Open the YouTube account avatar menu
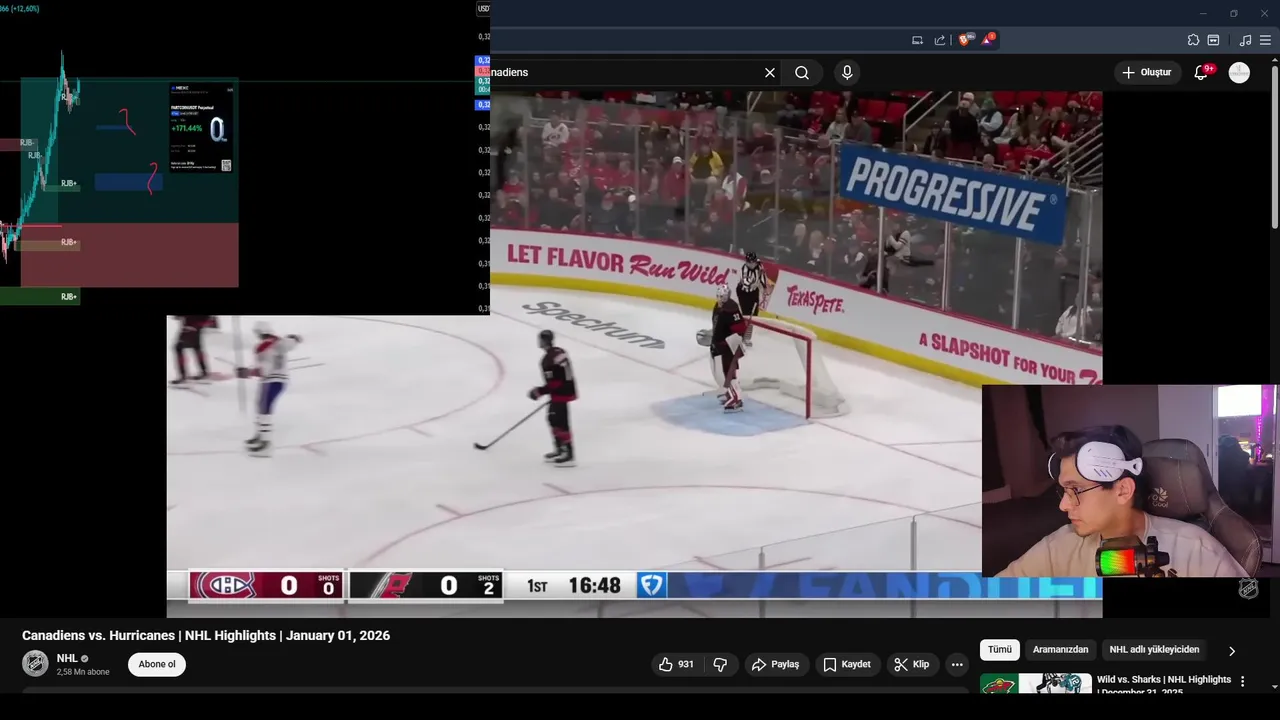The width and height of the screenshot is (1280, 720). pos(1239,73)
